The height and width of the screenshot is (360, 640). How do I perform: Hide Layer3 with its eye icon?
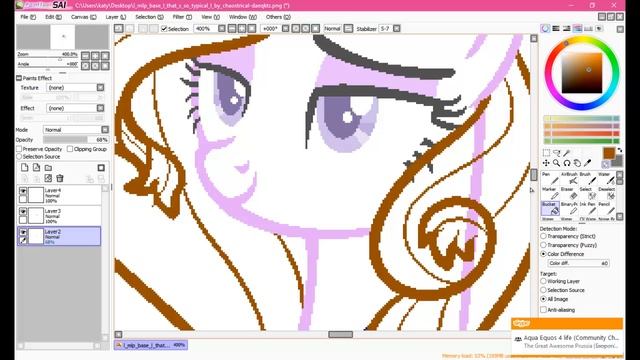[x=23, y=211]
